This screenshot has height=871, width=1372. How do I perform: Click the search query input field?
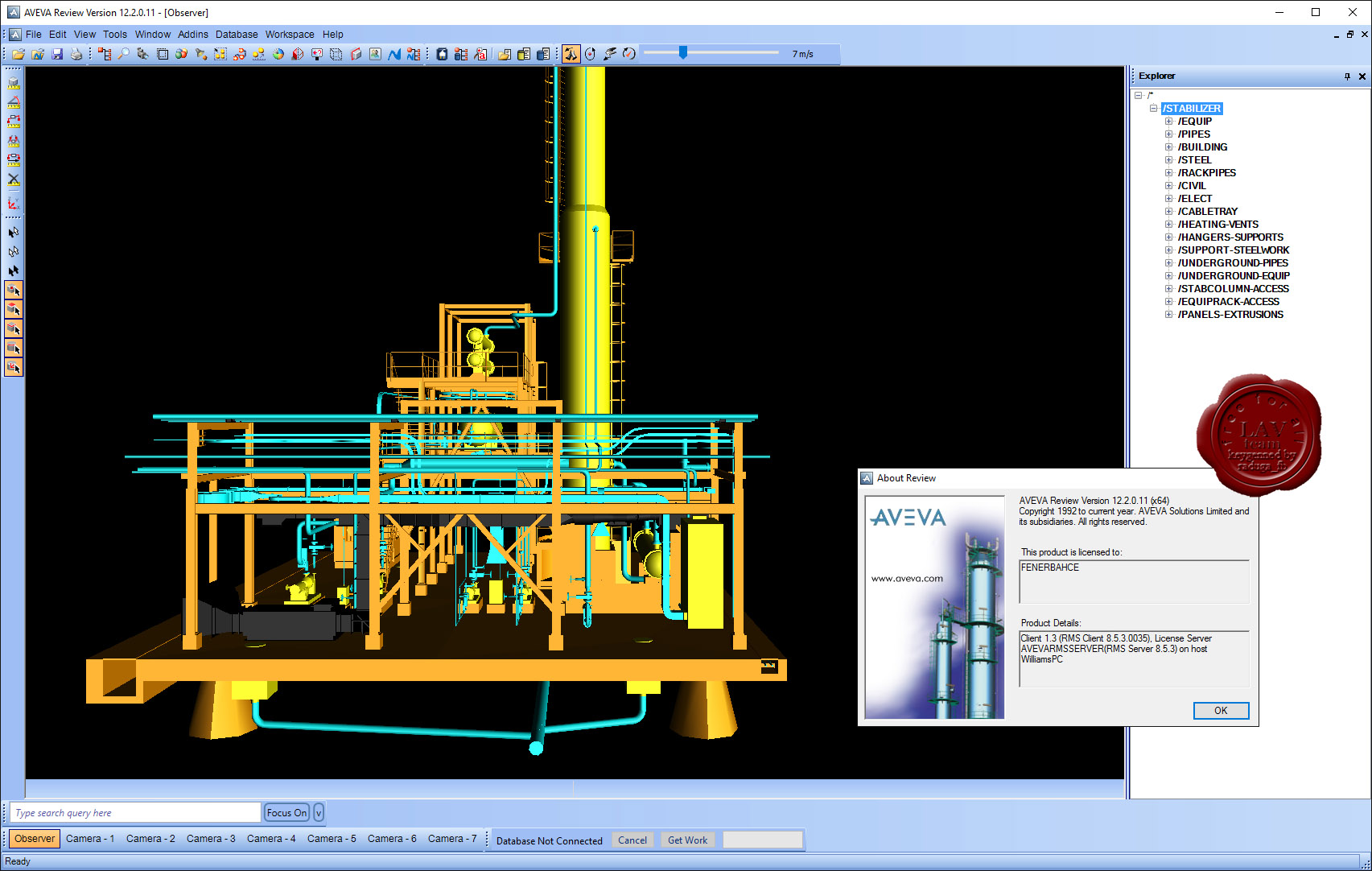click(135, 813)
